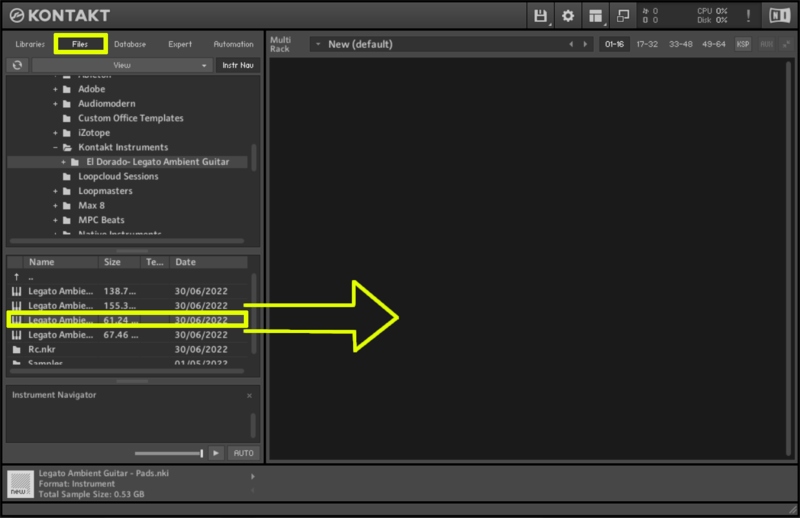Open the workspace layout icon
The image size is (800, 518).
point(595,16)
